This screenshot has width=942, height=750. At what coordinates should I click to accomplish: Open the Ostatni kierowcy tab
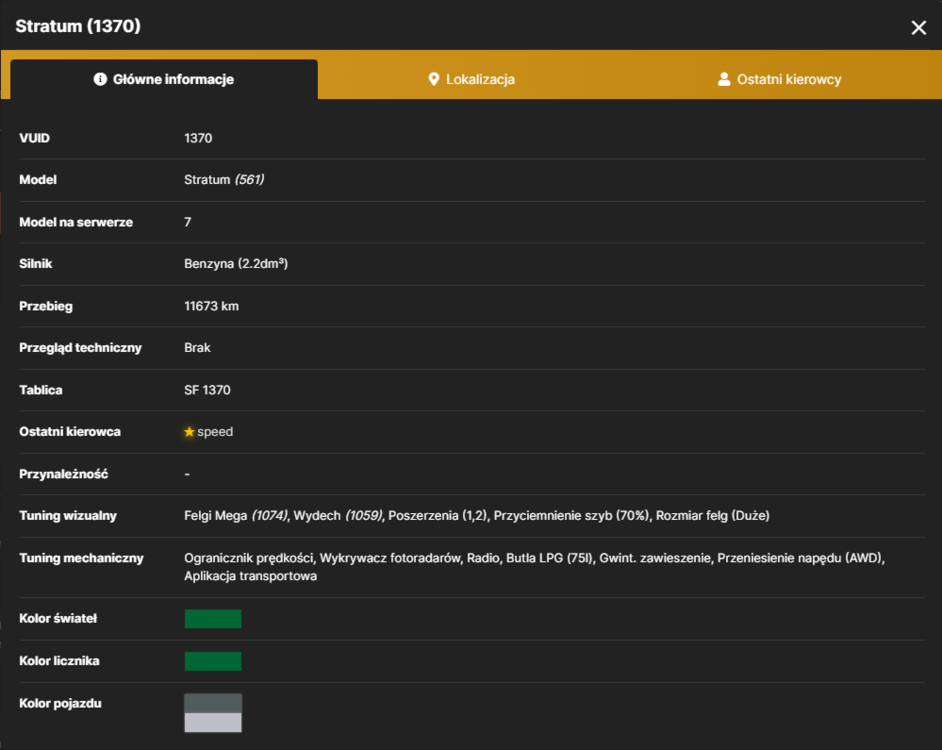(780, 79)
